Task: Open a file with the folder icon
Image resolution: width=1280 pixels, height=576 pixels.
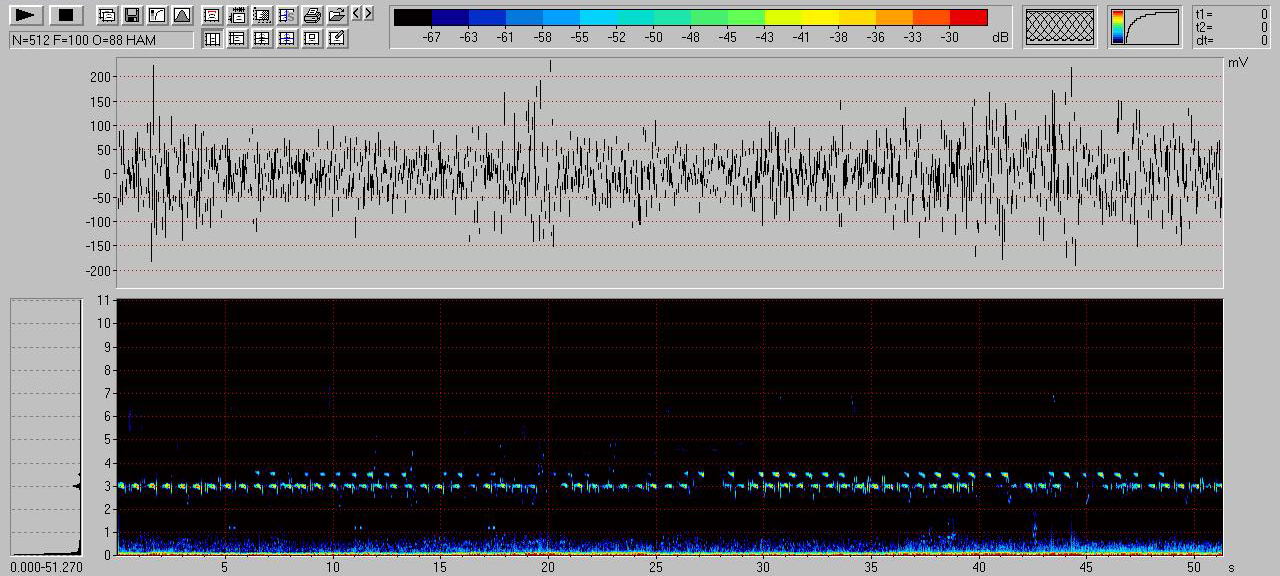Action: (x=337, y=15)
